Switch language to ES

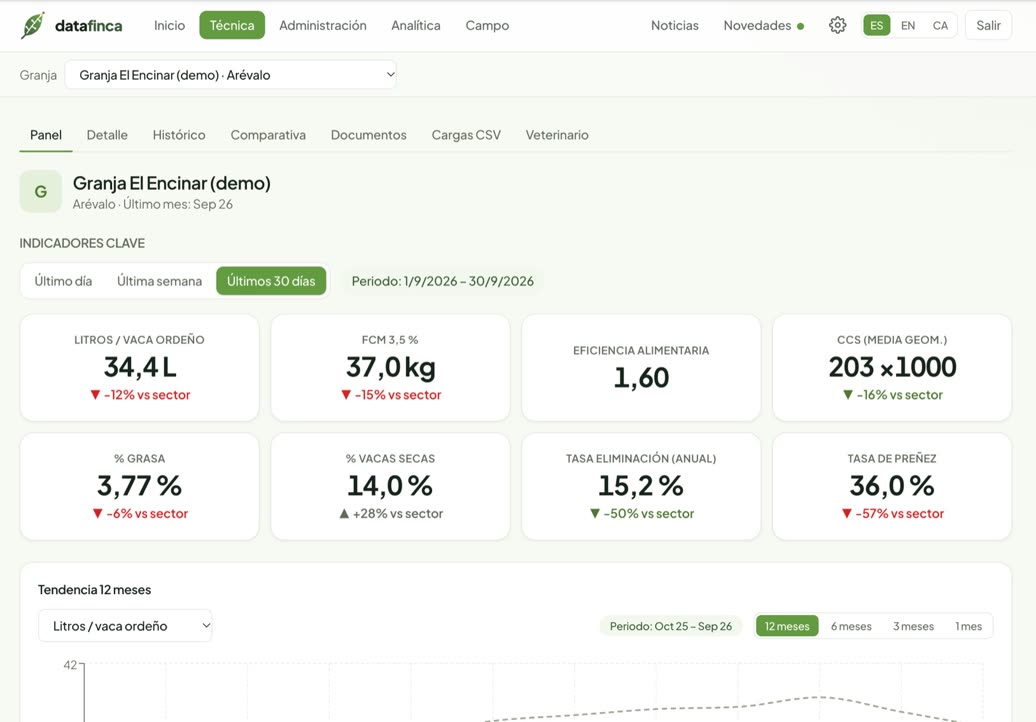pyautogui.click(x=876, y=25)
